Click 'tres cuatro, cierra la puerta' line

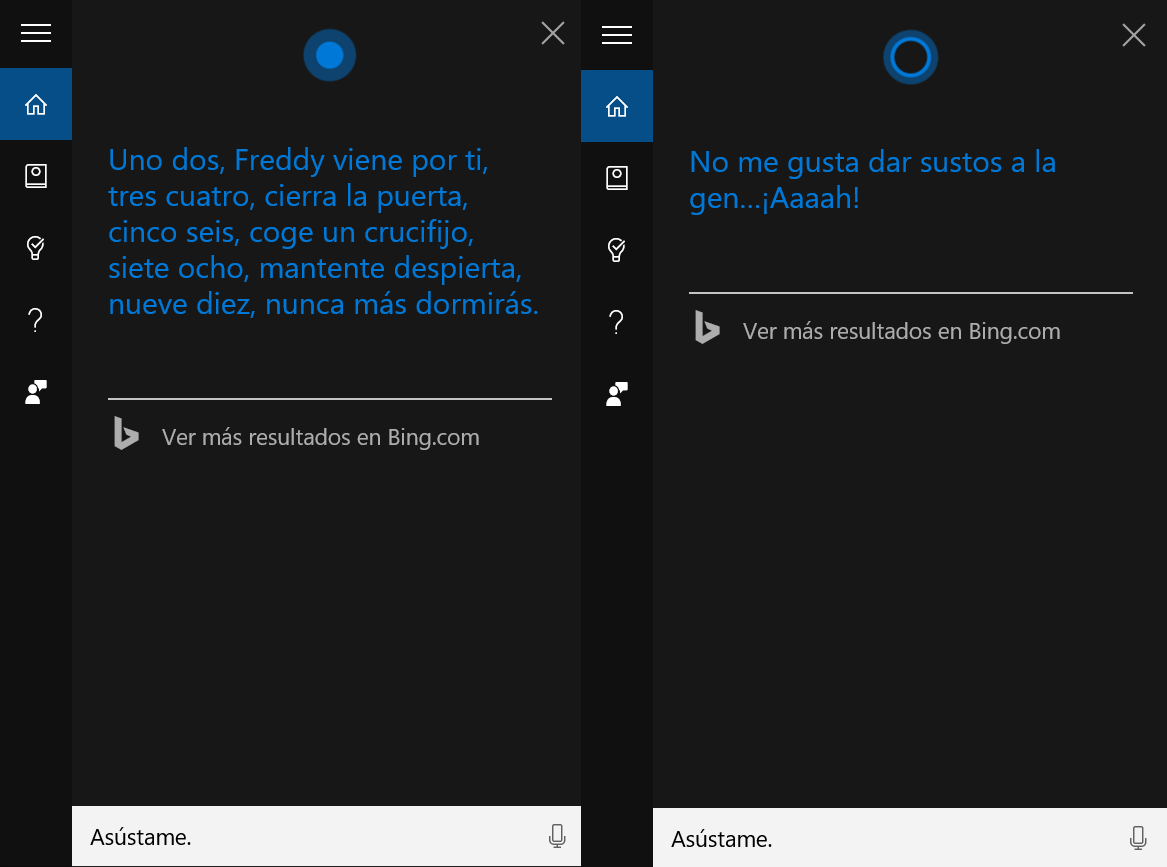pyautogui.click(x=288, y=197)
